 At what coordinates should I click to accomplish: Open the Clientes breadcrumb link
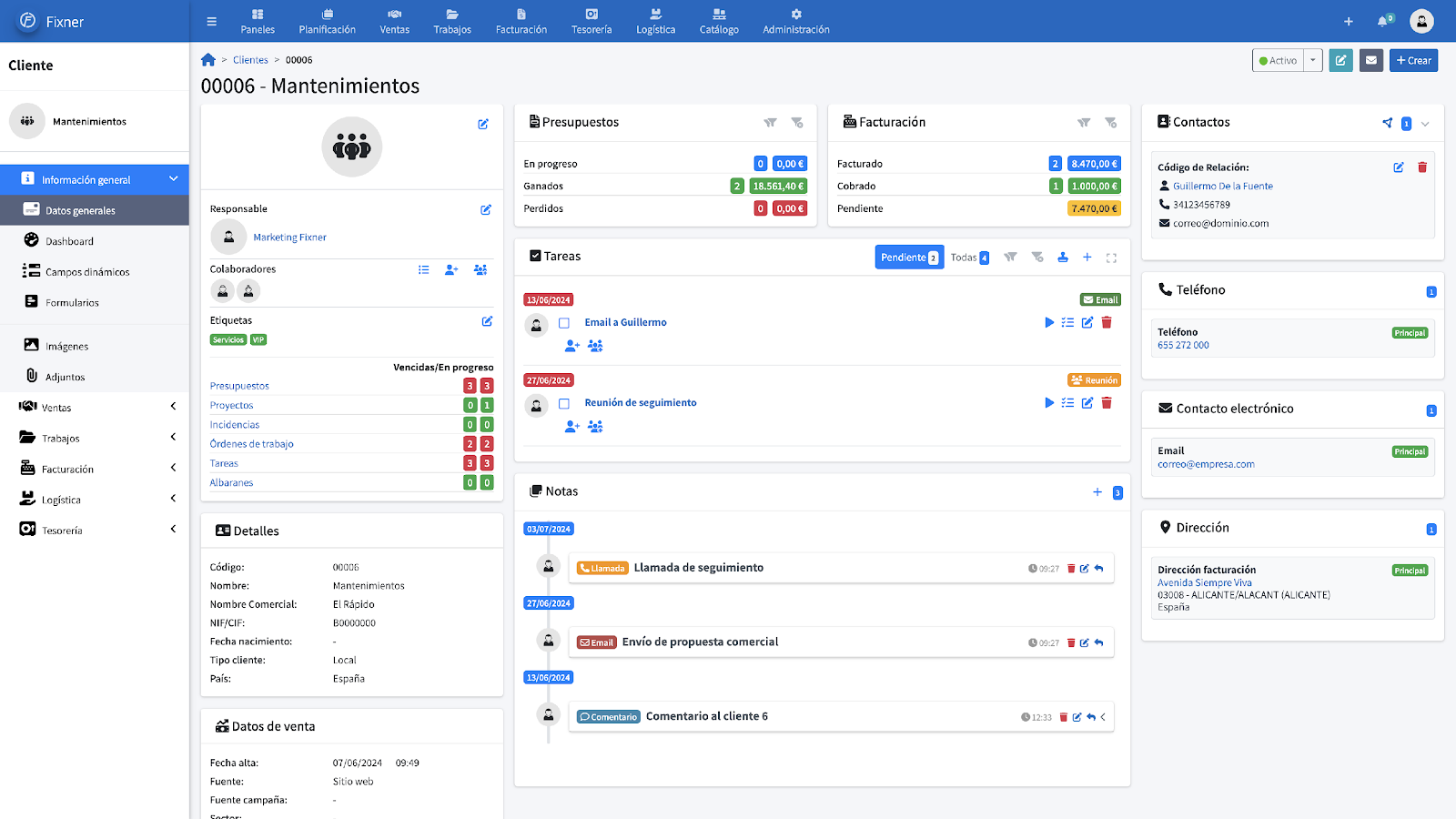250,60
